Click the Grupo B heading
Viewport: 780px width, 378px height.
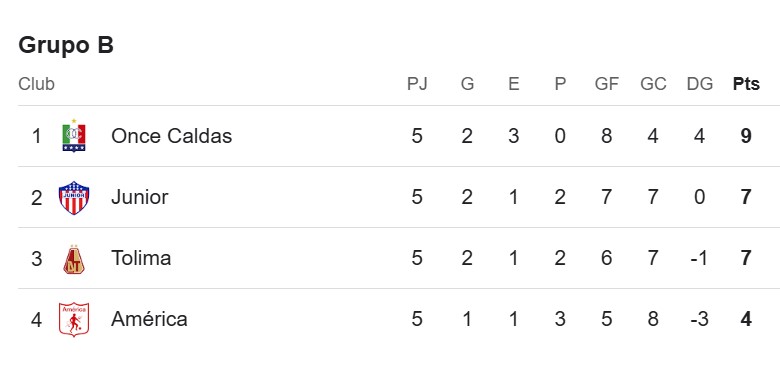tap(66, 45)
